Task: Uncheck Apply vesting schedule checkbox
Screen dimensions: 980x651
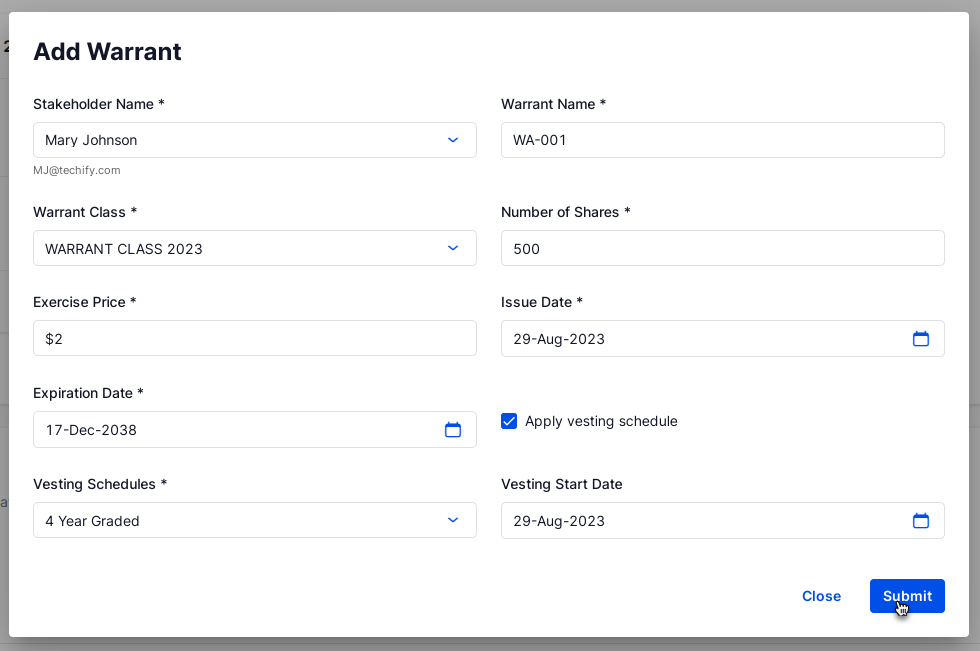Action: click(509, 421)
